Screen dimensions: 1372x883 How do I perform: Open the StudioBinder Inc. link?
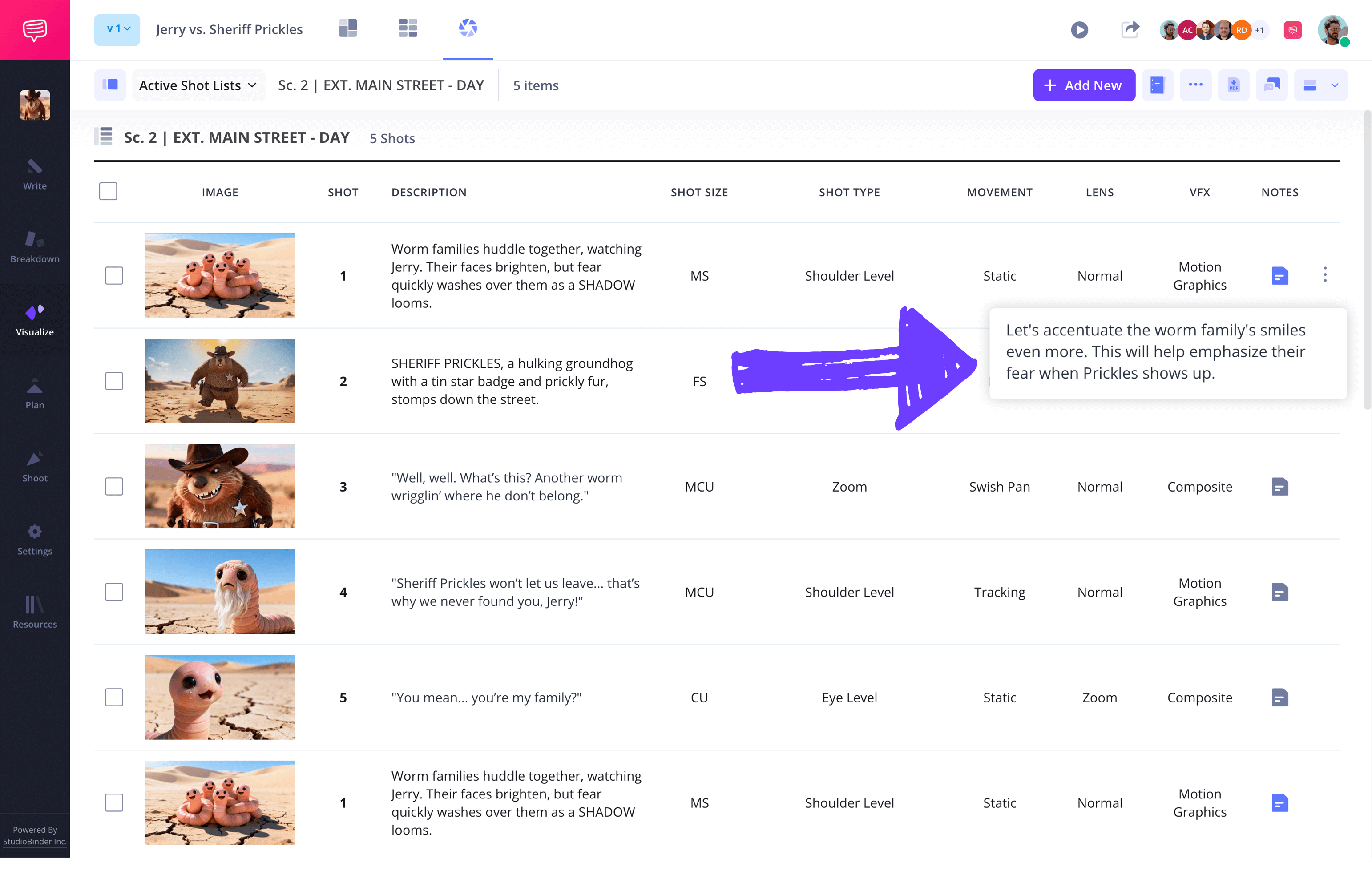coord(34,841)
